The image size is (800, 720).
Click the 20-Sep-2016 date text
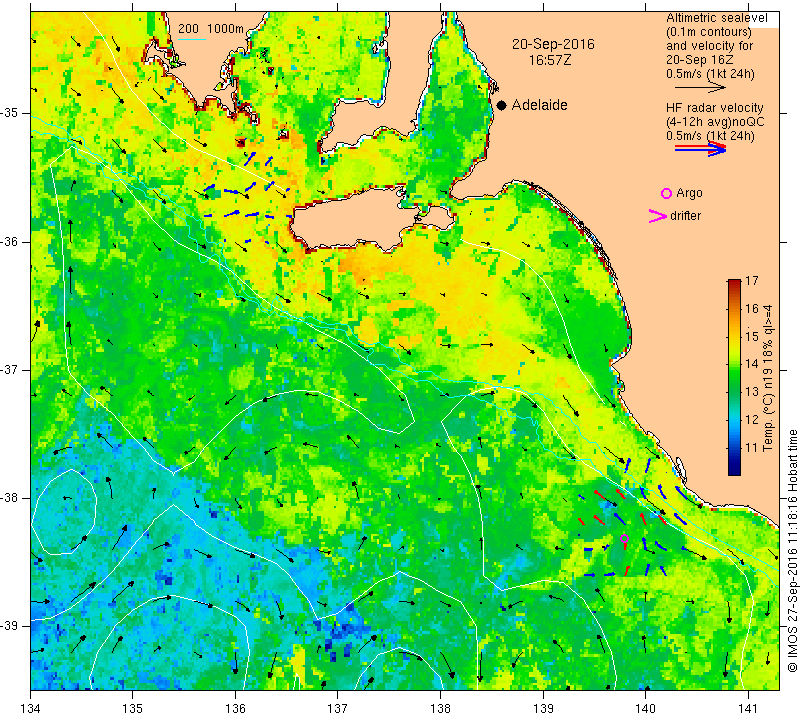coord(553,44)
